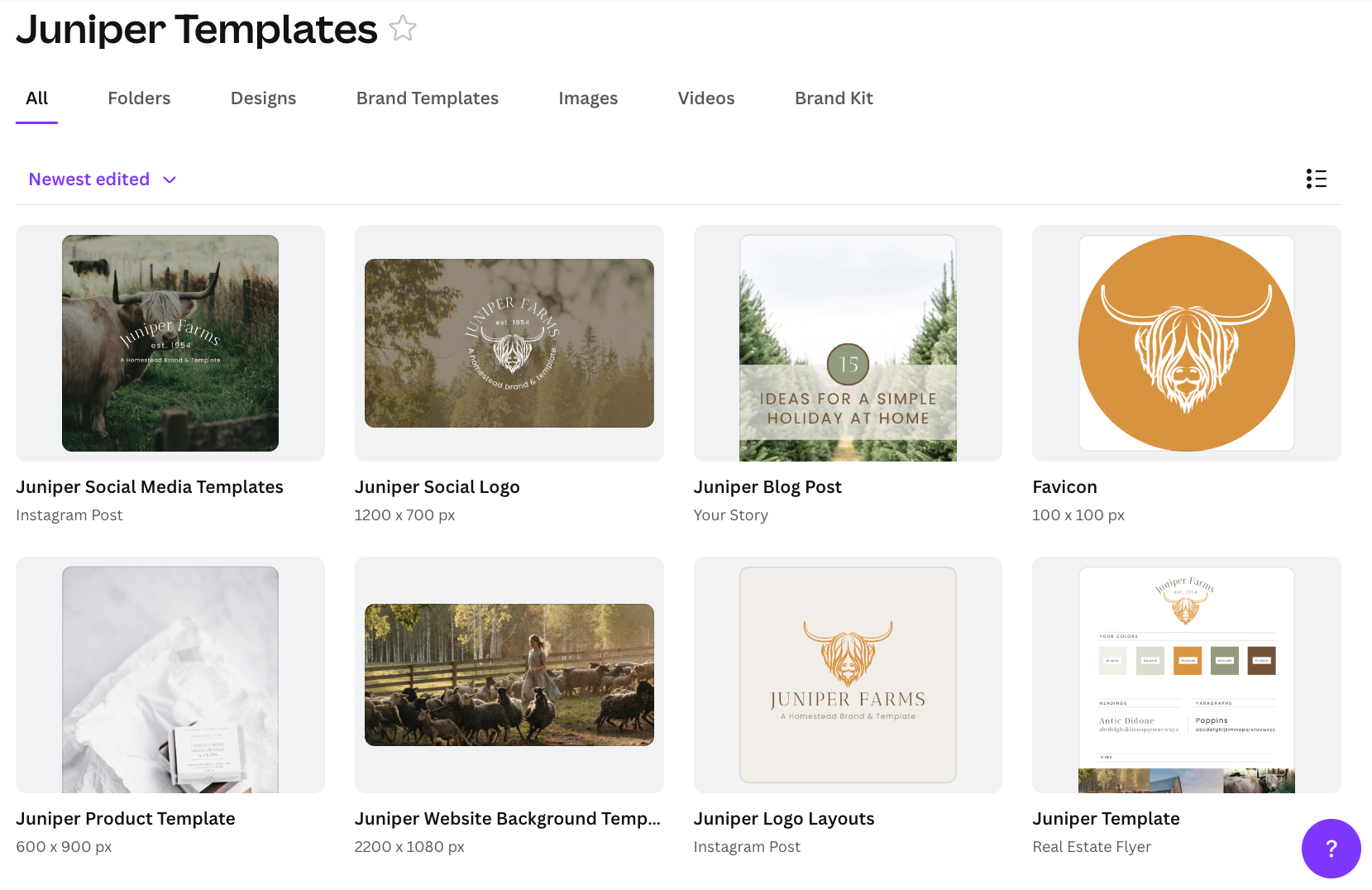This screenshot has height=890, width=1372.
Task: Click the Juniper Blog Post title
Action: pyautogui.click(x=767, y=487)
